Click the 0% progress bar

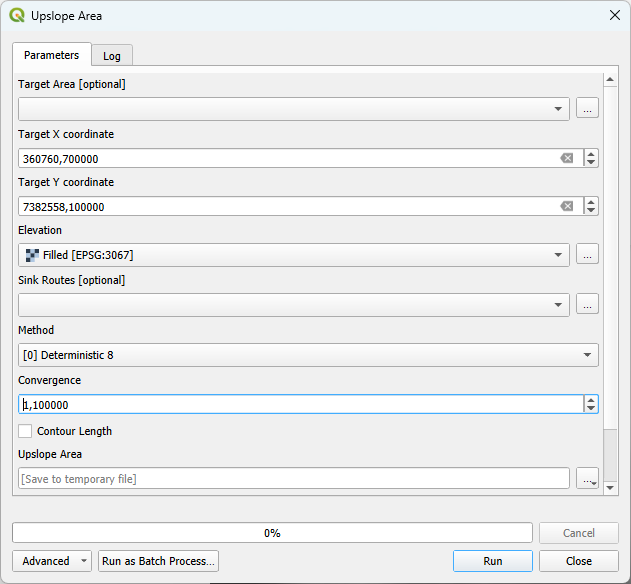(x=272, y=533)
